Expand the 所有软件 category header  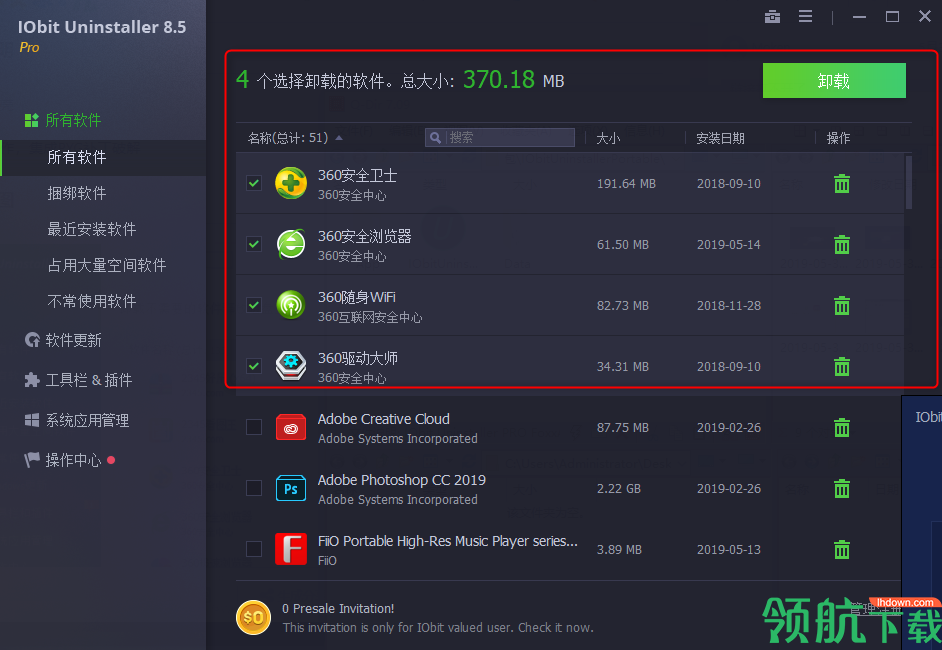click(x=62, y=120)
